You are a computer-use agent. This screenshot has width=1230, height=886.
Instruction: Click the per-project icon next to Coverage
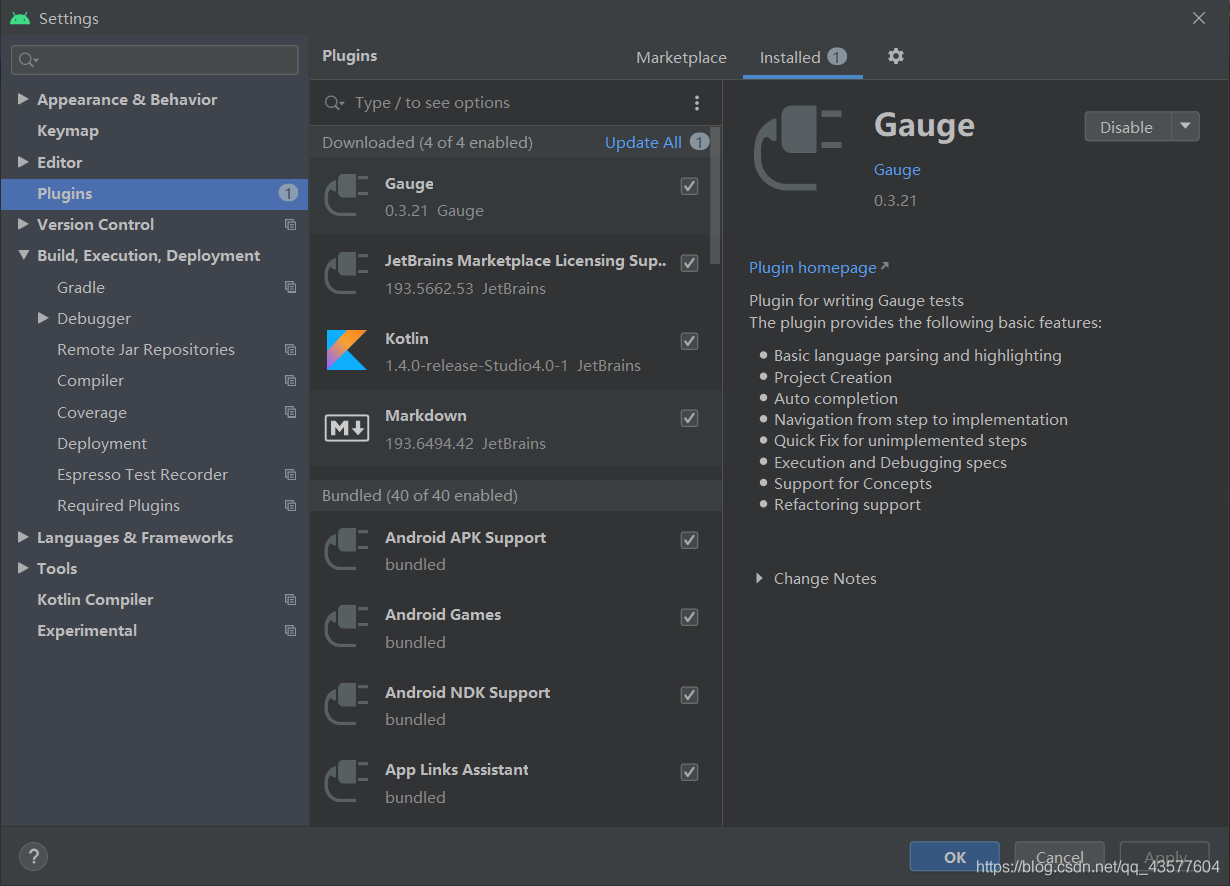pos(290,412)
